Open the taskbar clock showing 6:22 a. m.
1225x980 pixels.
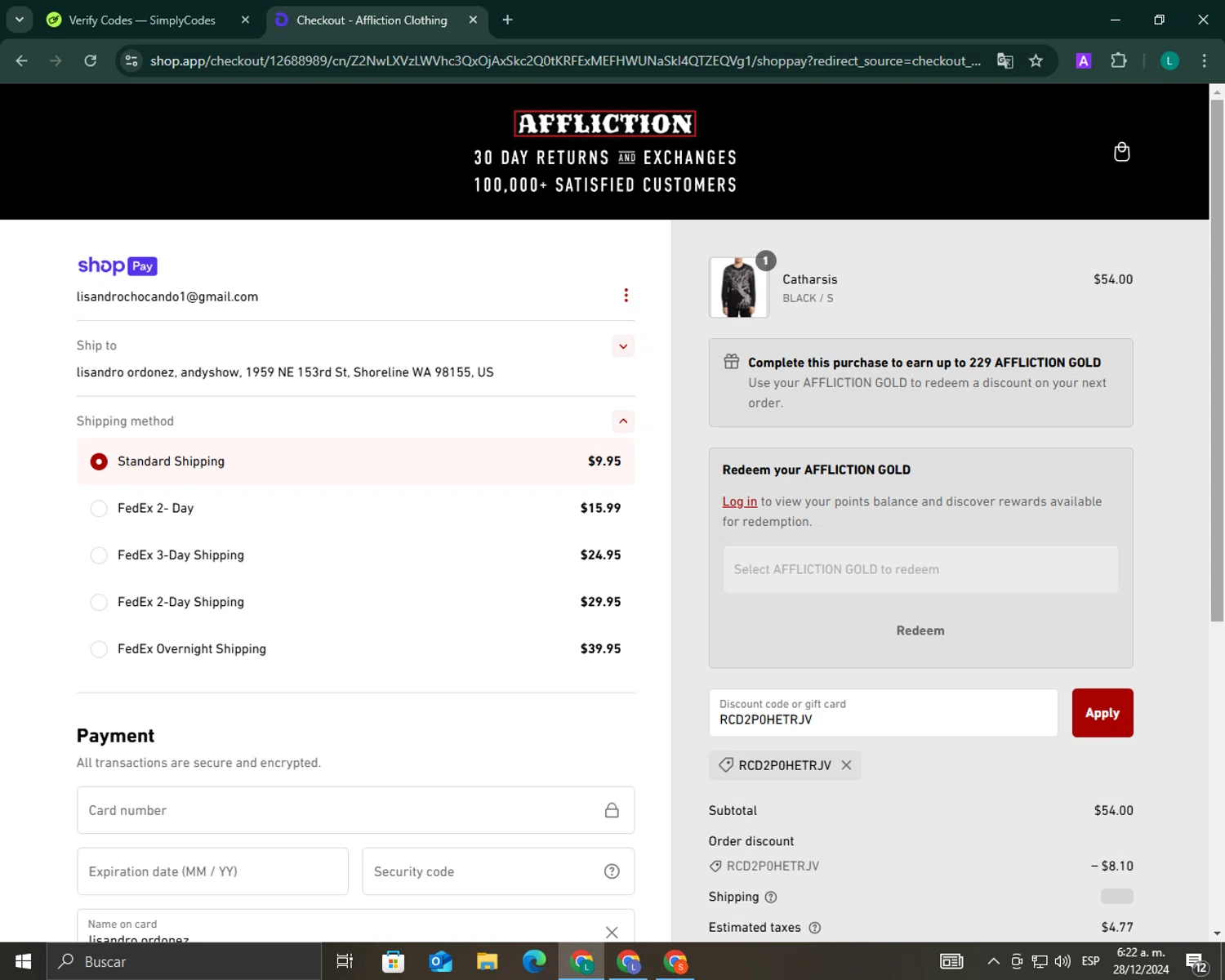coord(1141,961)
